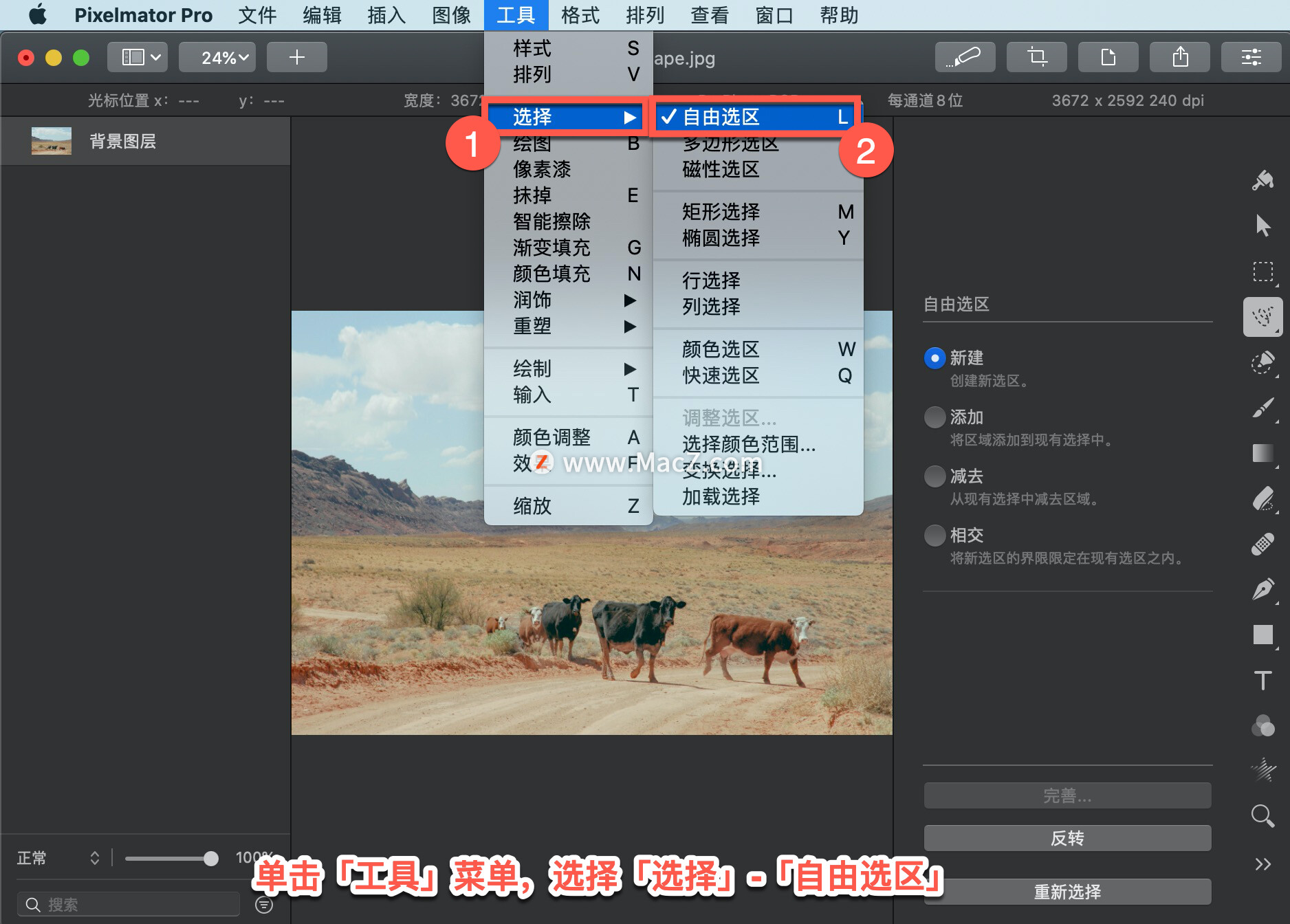
Task: Select the rectangular marquee tool icon
Action: click(1262, 272)
